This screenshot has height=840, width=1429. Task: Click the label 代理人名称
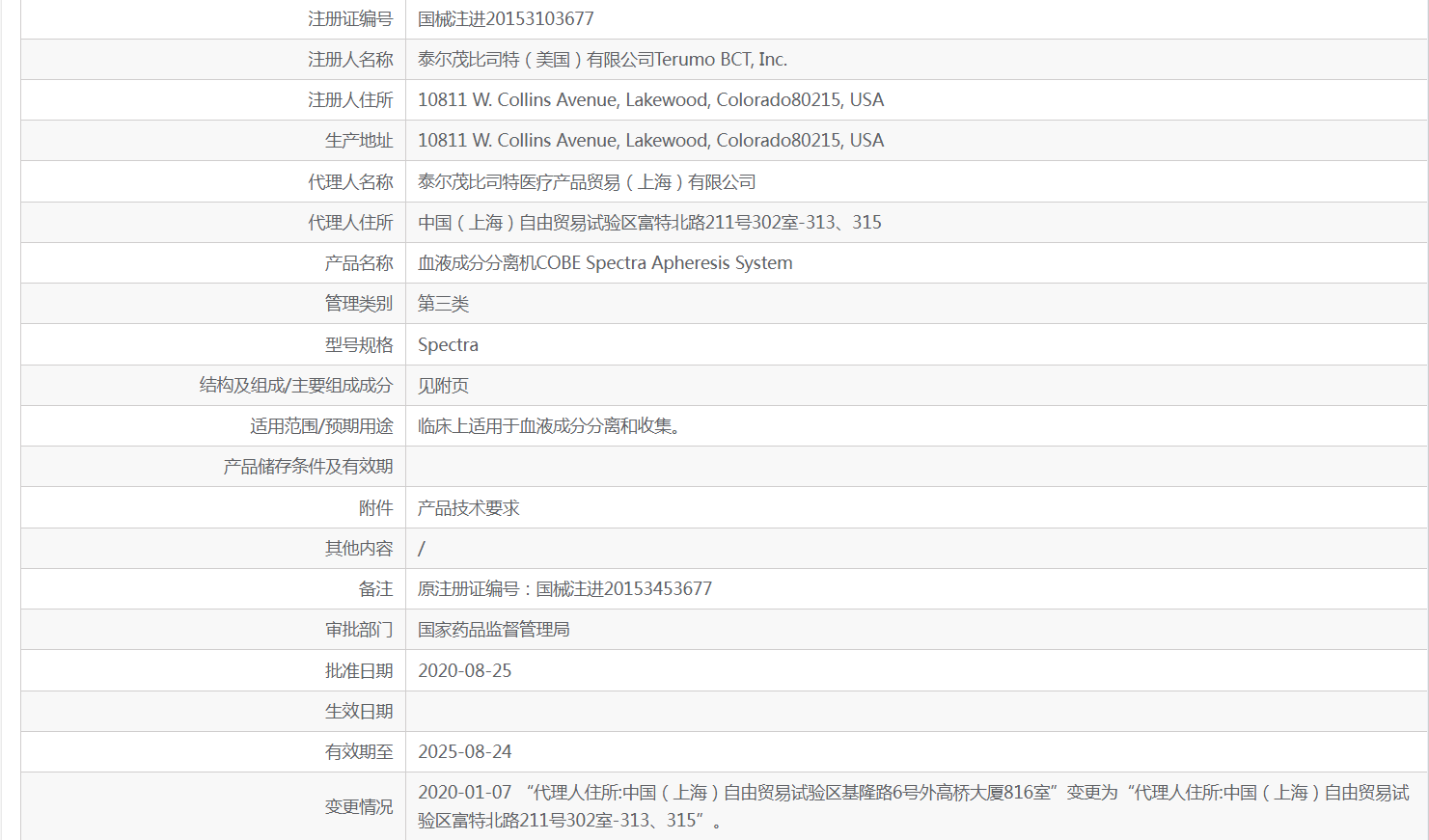[350, 181]
